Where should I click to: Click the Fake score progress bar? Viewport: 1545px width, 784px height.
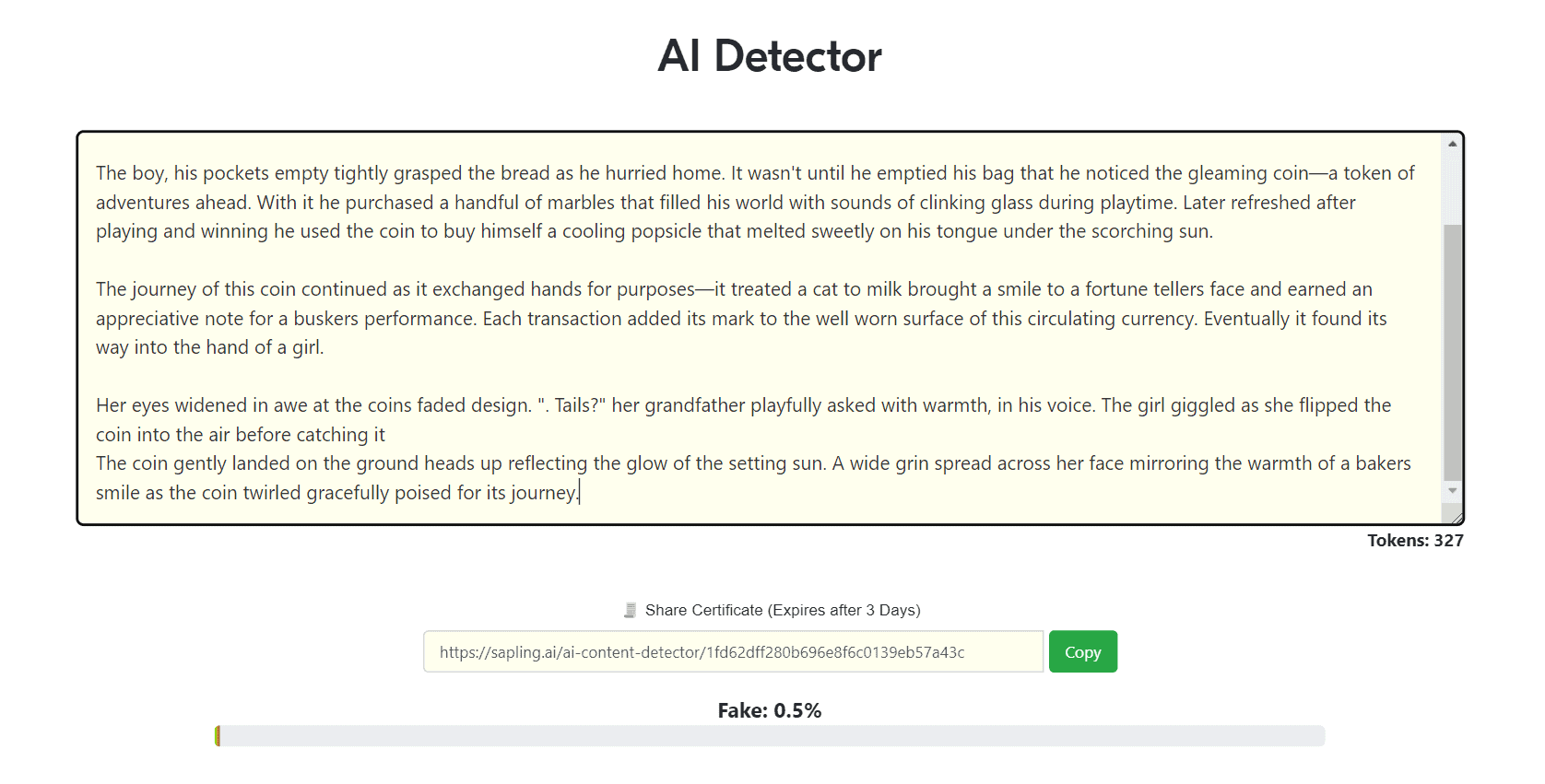(770, 736)
